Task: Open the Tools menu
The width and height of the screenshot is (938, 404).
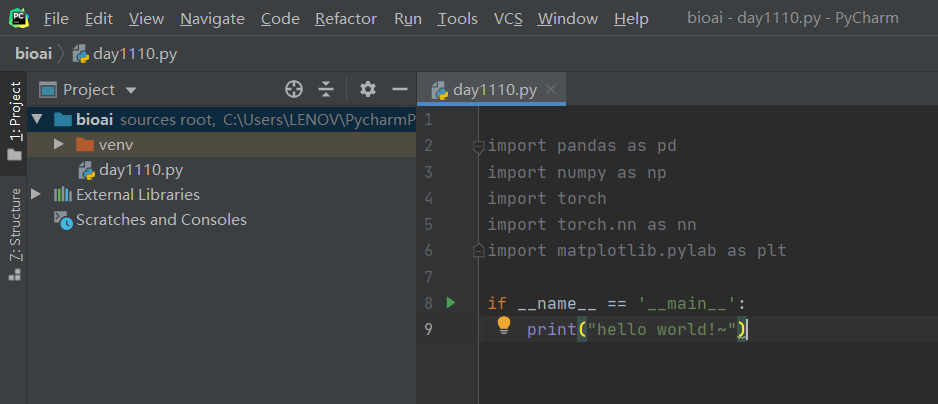Action: point(458,19)
